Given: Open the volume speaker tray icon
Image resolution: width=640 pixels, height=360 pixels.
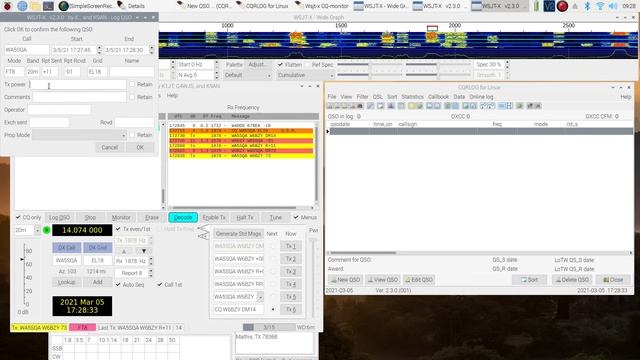Looking at the screenshot, I should pos(613,6).
